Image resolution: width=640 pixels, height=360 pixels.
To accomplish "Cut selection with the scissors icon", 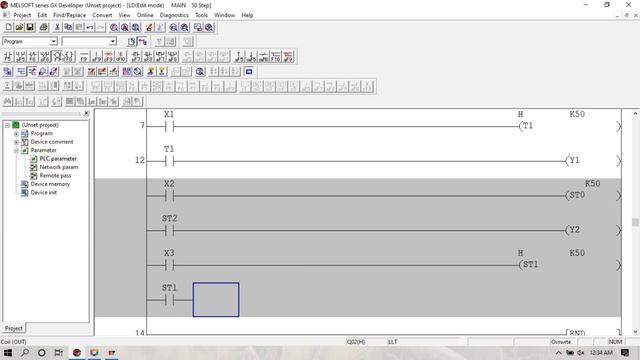I will click(58, 27).
